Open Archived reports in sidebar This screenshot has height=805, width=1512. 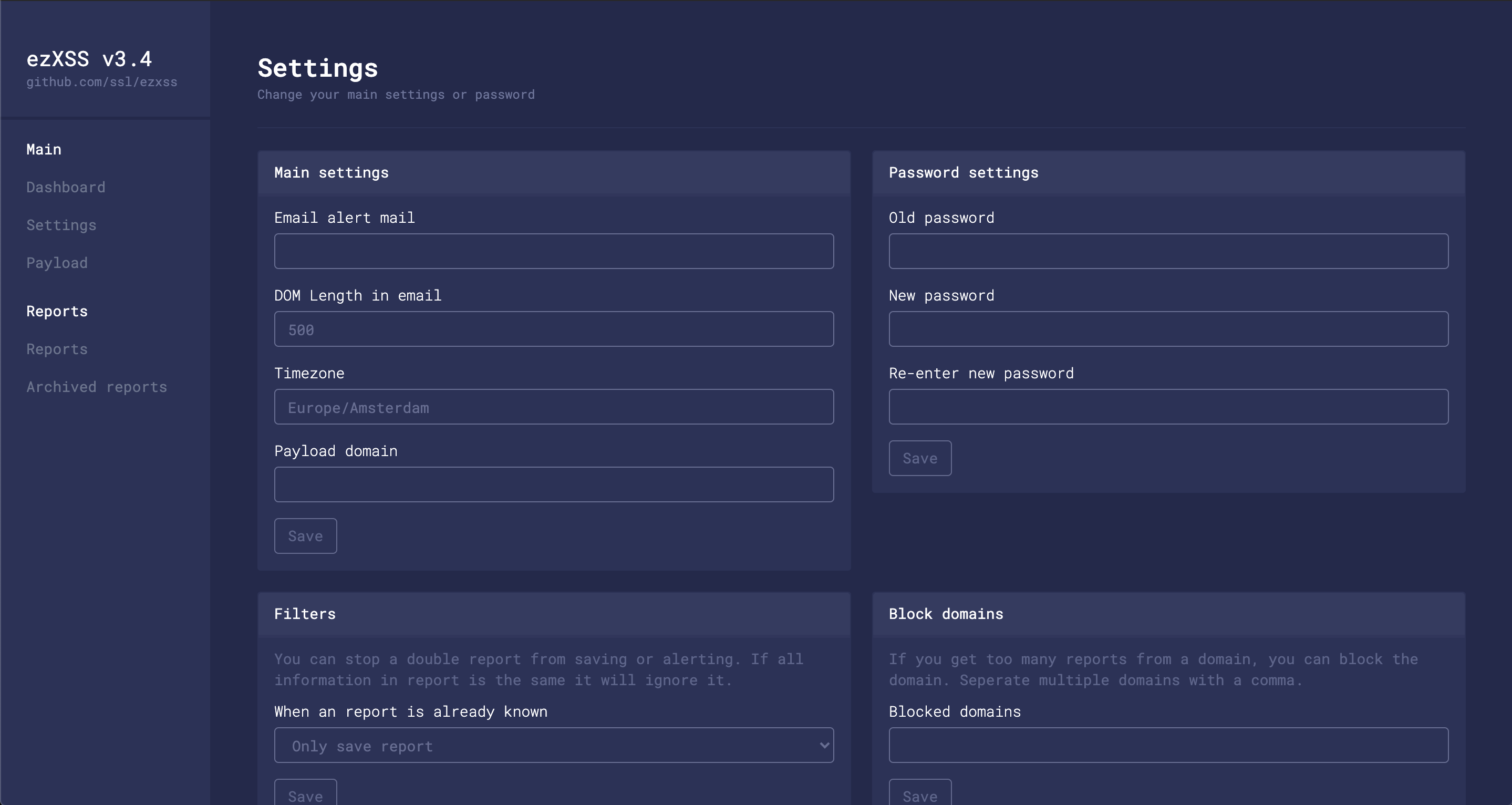click(x=97, y=387)
